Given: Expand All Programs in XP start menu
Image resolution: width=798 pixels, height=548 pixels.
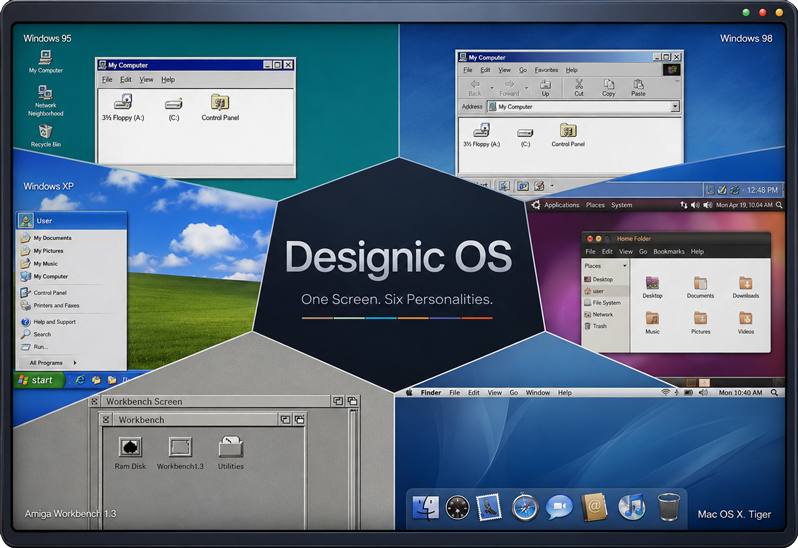Looking at the screenshot, I should tap(53, 363).
